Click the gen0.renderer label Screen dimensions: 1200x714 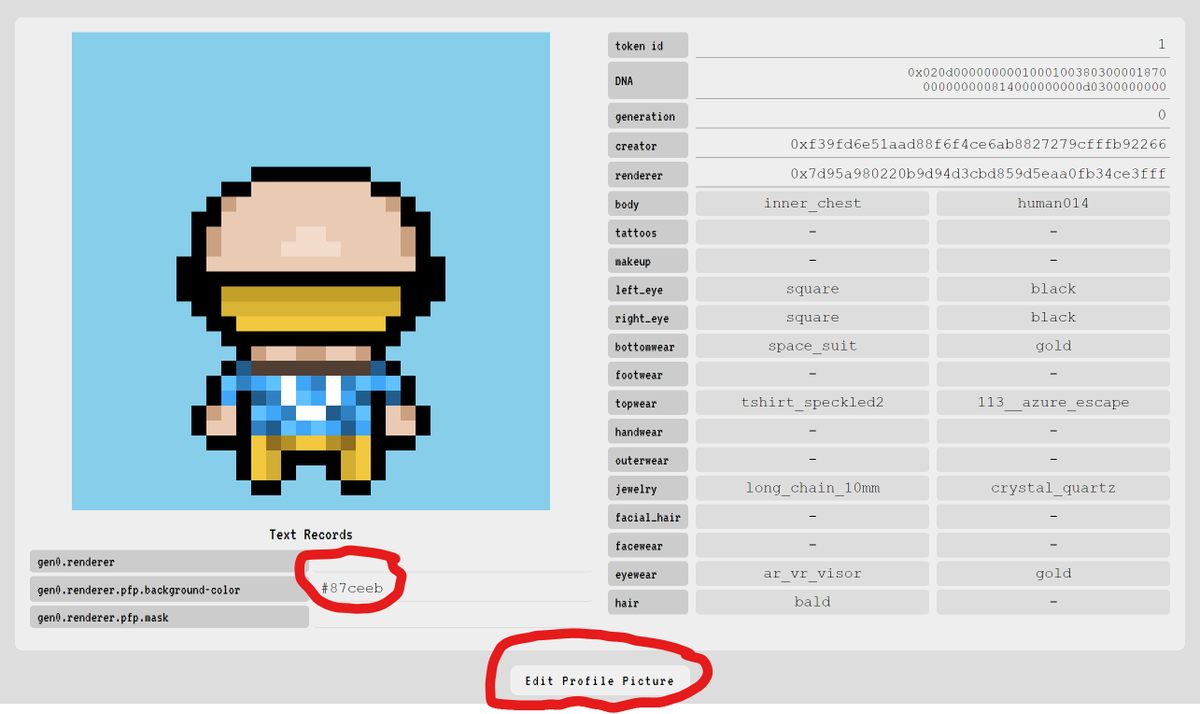tap(169, 562)
